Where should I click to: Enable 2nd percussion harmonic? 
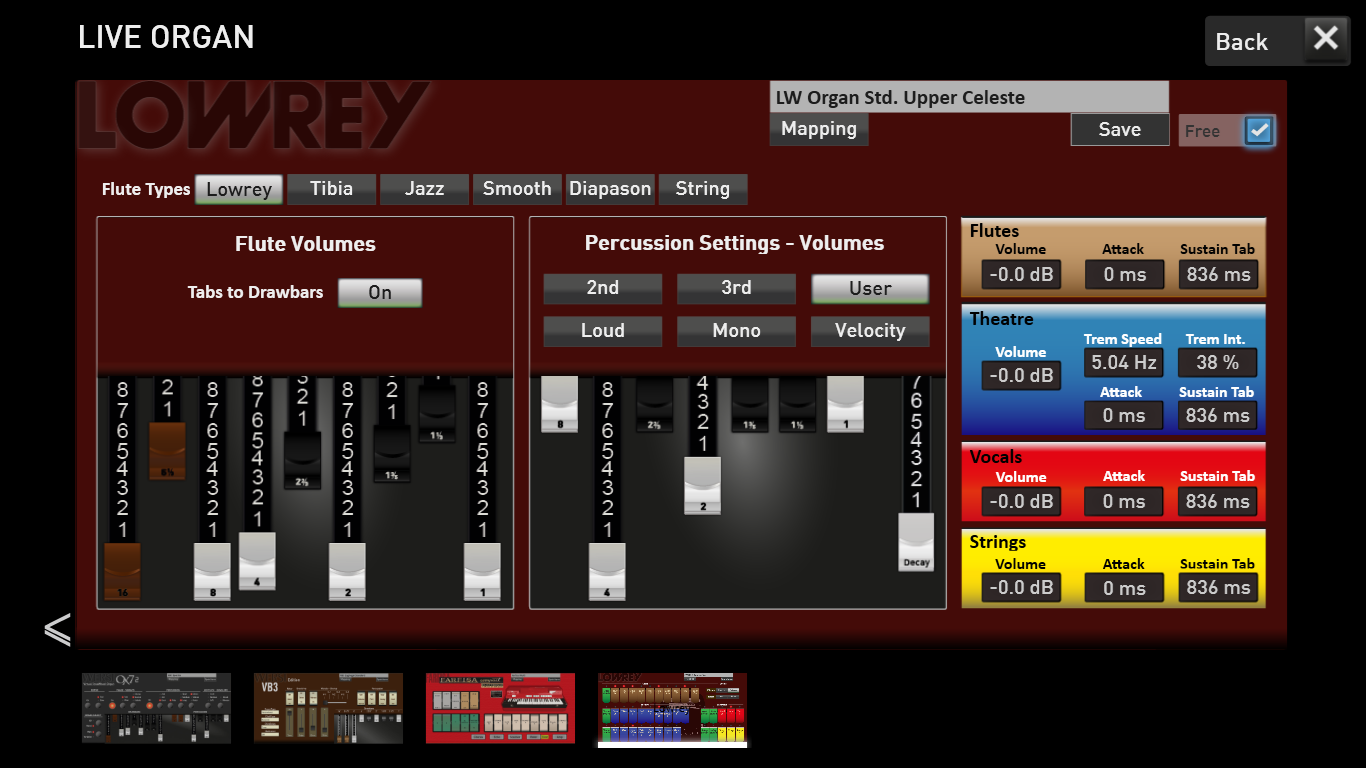pos(603,288)
